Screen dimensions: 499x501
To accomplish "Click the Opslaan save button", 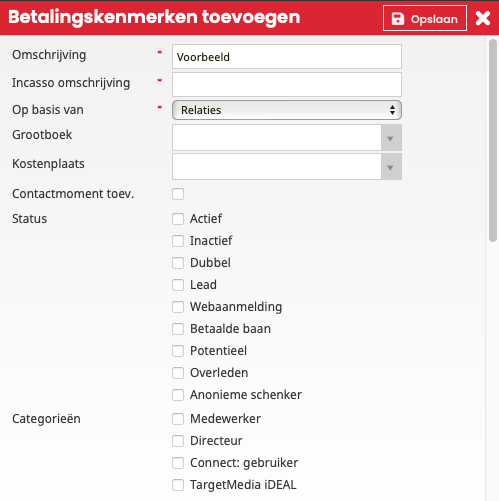I will point(425,18).
